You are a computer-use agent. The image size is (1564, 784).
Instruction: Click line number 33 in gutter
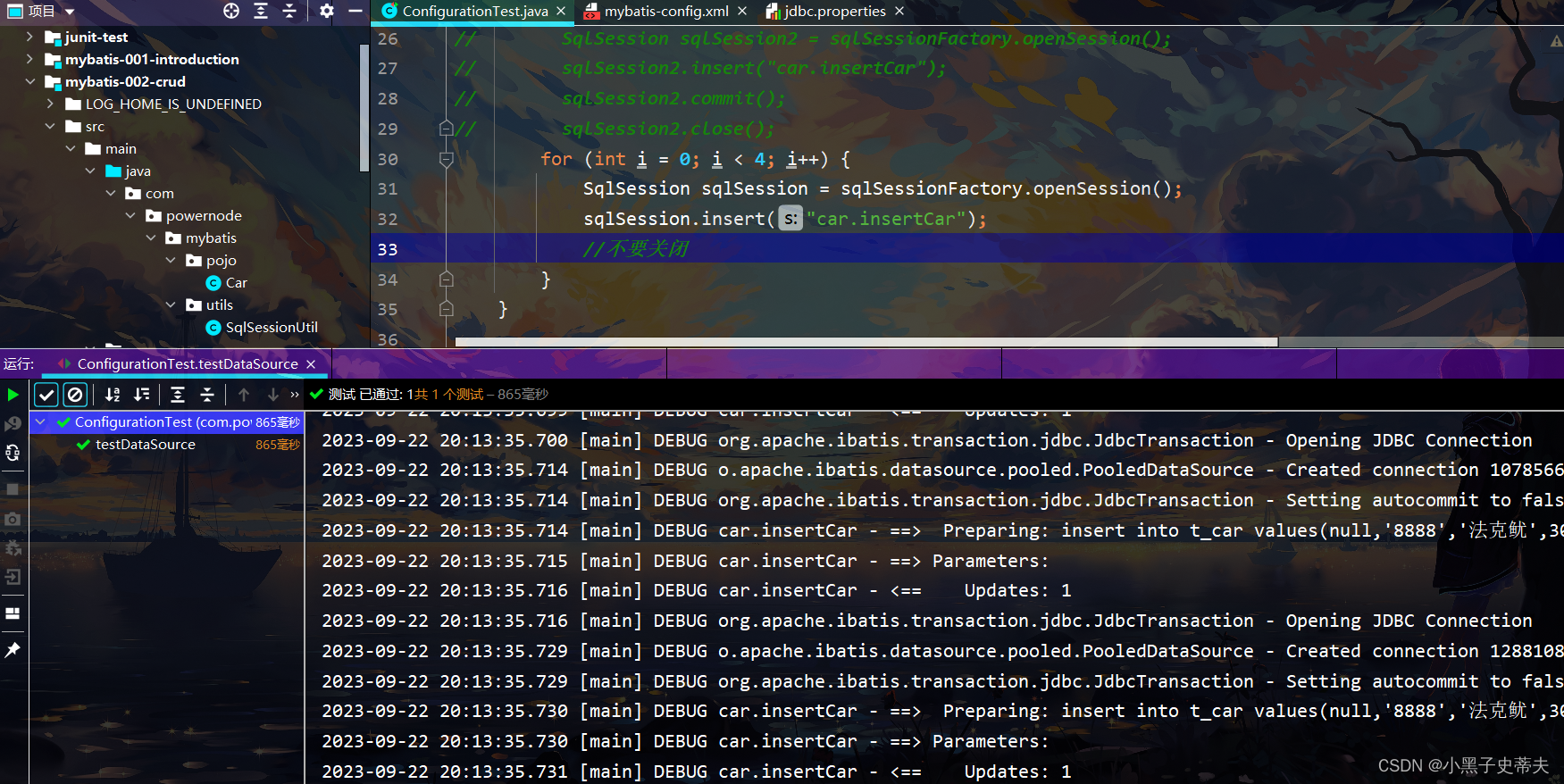[388, 249]
